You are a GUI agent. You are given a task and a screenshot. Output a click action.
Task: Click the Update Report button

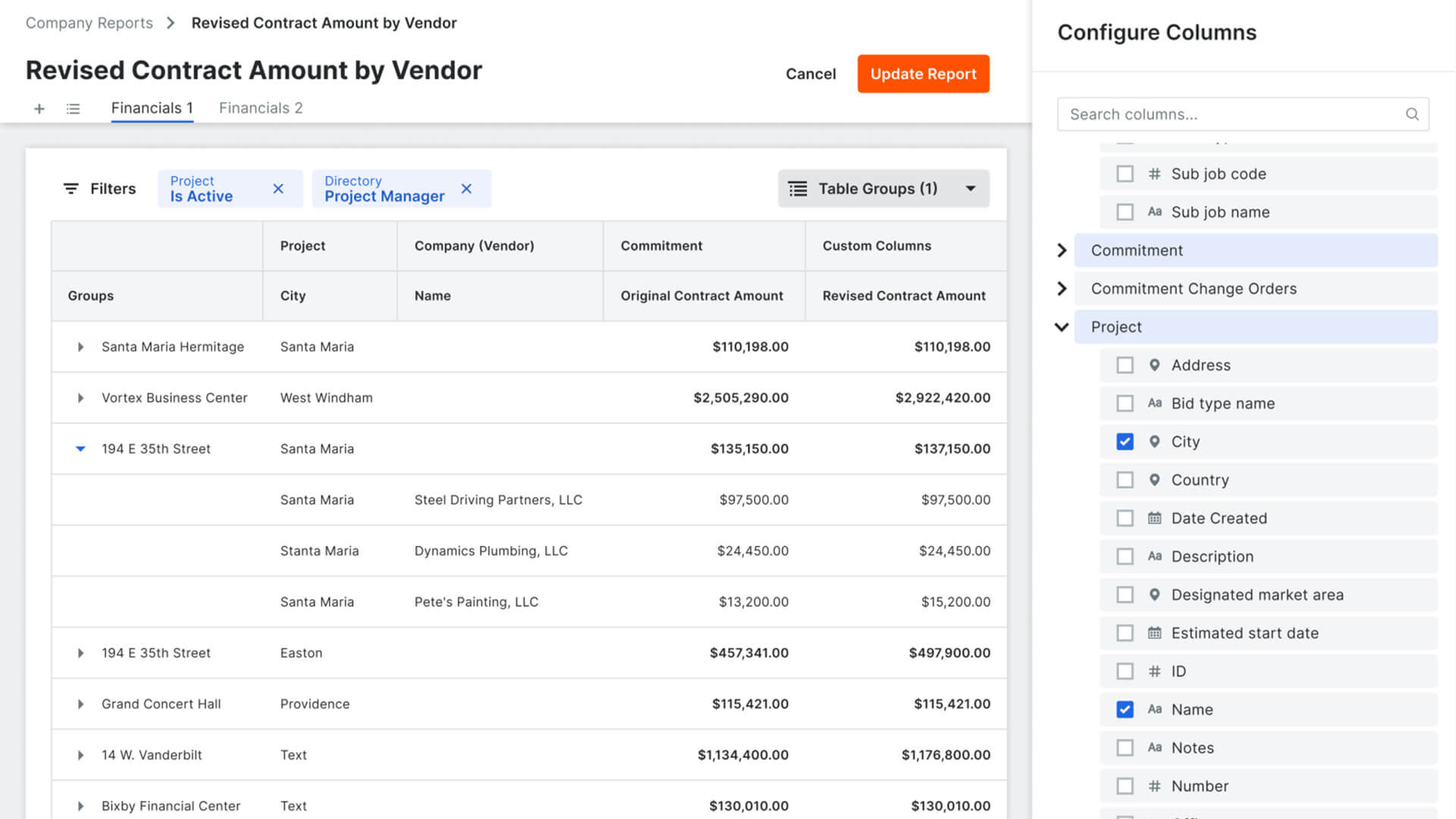923,74
